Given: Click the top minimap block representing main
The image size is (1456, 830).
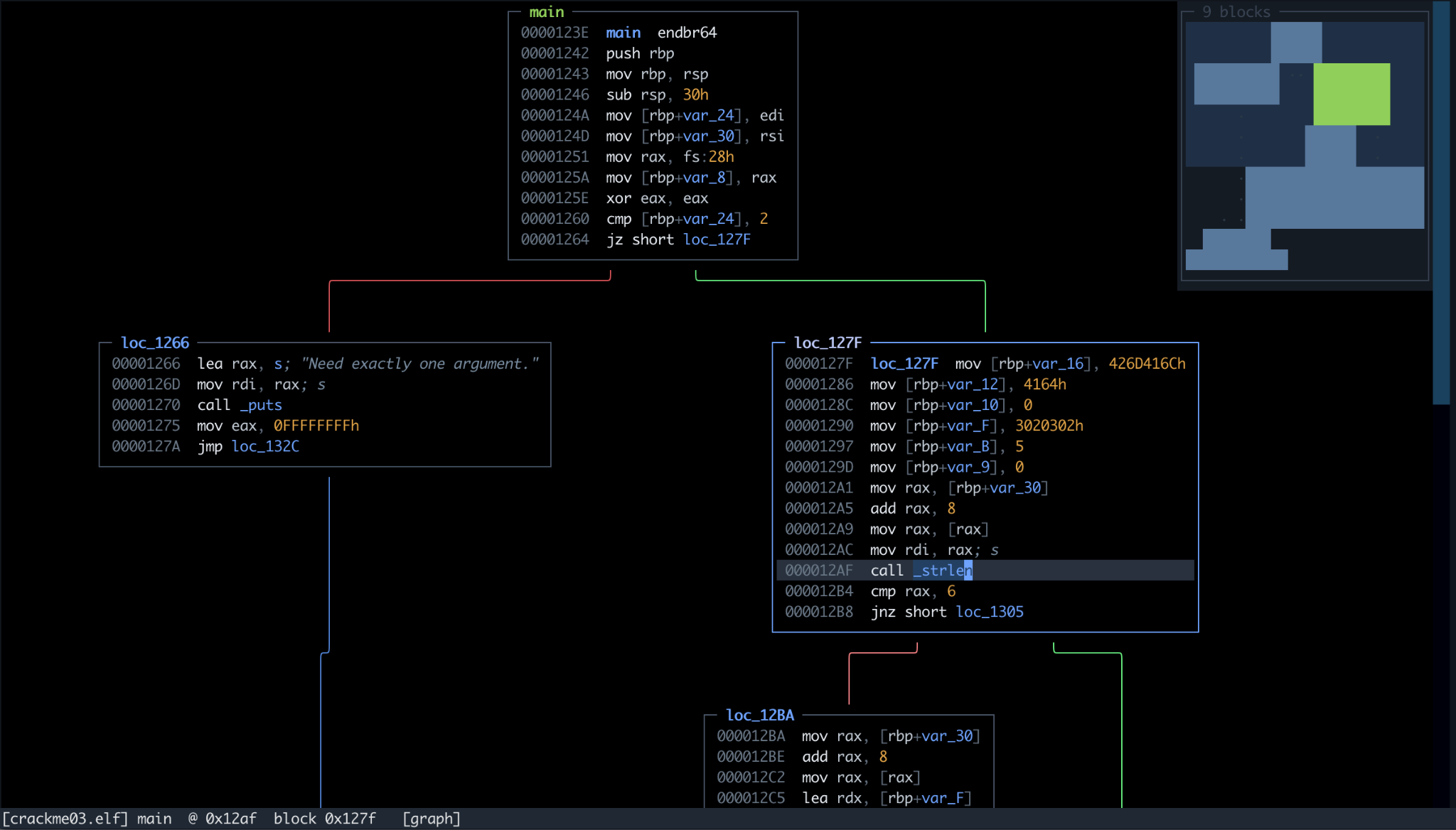Looking at the screenshot, I should coord(1296,43).
